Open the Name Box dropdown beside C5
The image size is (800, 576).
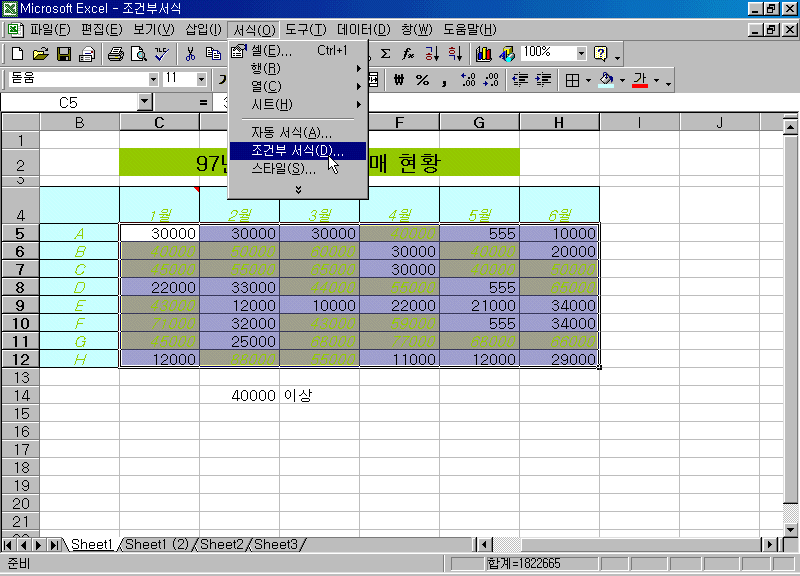pos(144,102)
